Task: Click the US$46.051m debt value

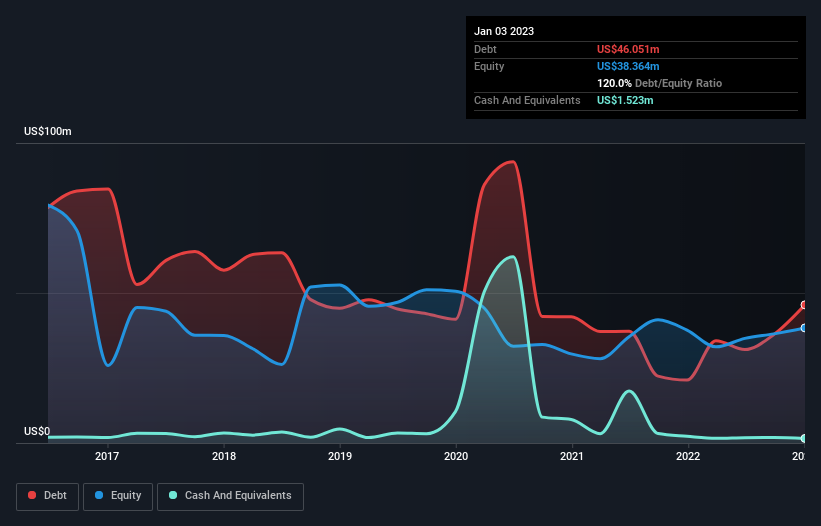Action: (628, 49)
